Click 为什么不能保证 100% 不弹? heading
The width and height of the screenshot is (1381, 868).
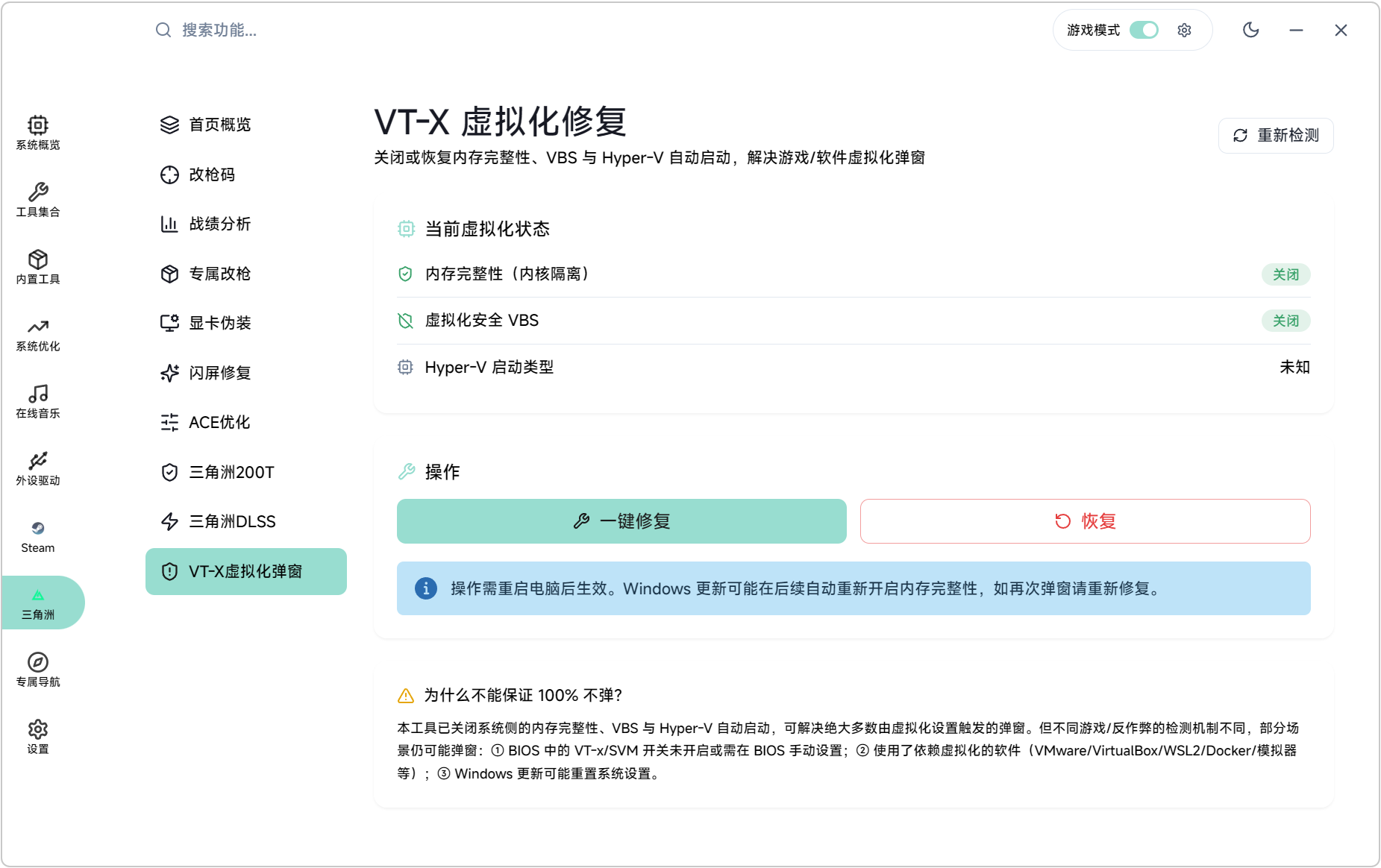click(523, 696)
